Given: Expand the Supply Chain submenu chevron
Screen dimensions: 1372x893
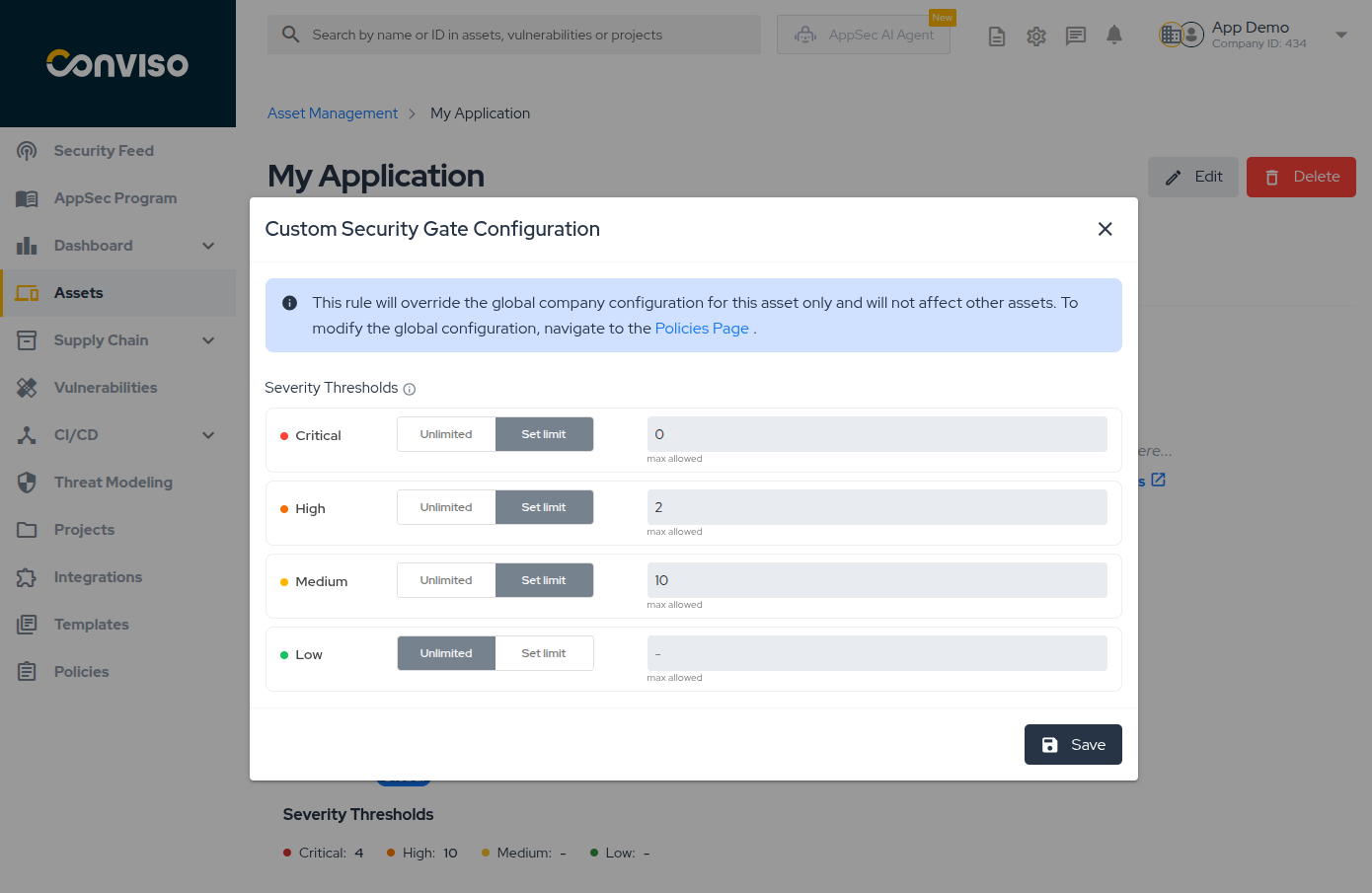Looking at the screenshot, I should coord(208,340).
